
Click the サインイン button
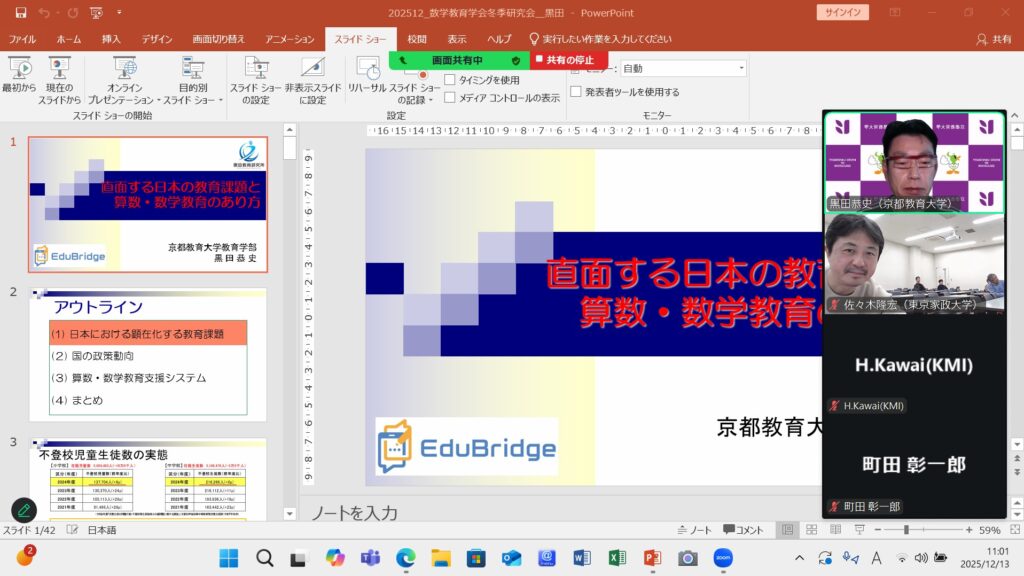tap(843, 12)
